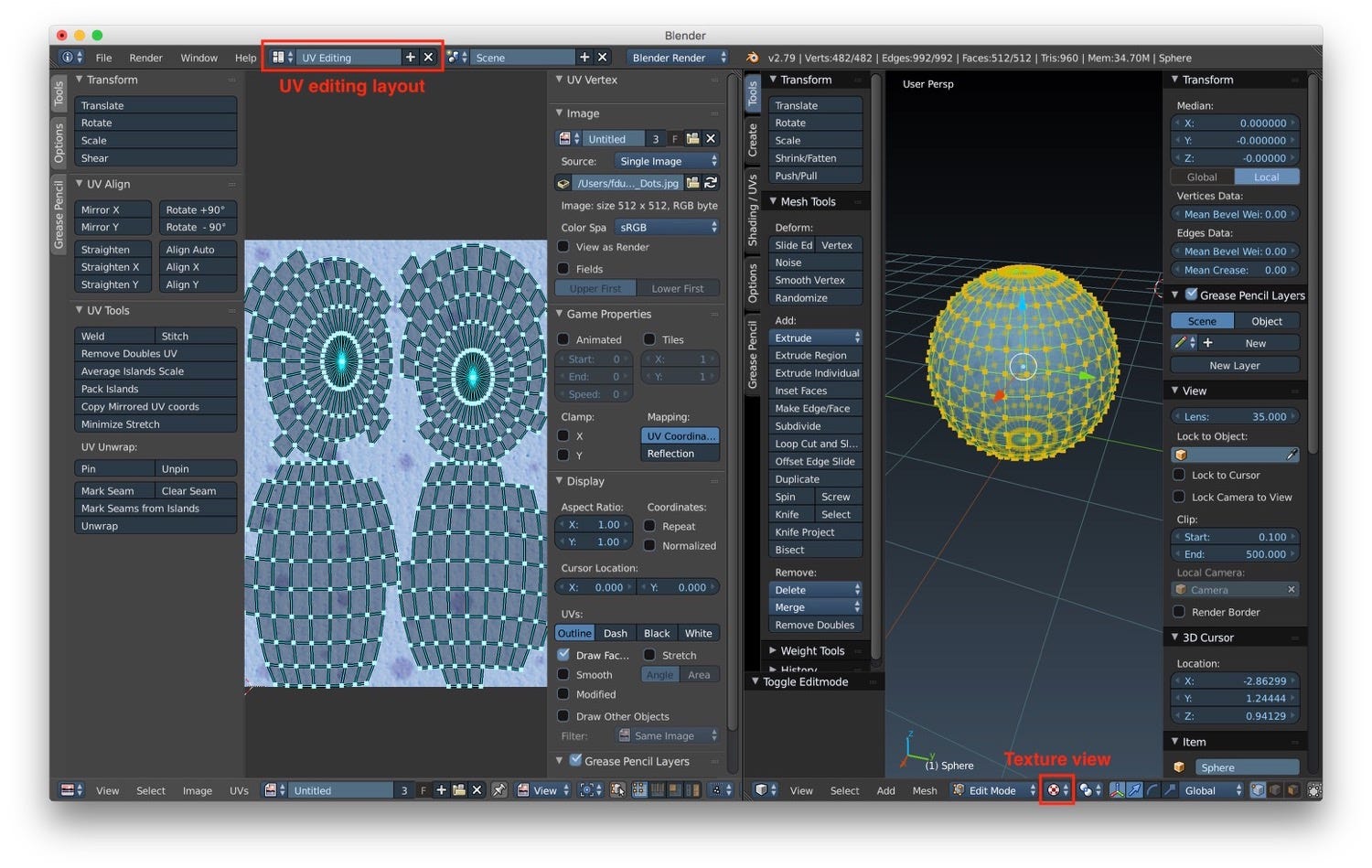The image size is (1372, 868).
Task: Toggle the 3D manipulator widget icon
Action: (x=1117, y=790)
